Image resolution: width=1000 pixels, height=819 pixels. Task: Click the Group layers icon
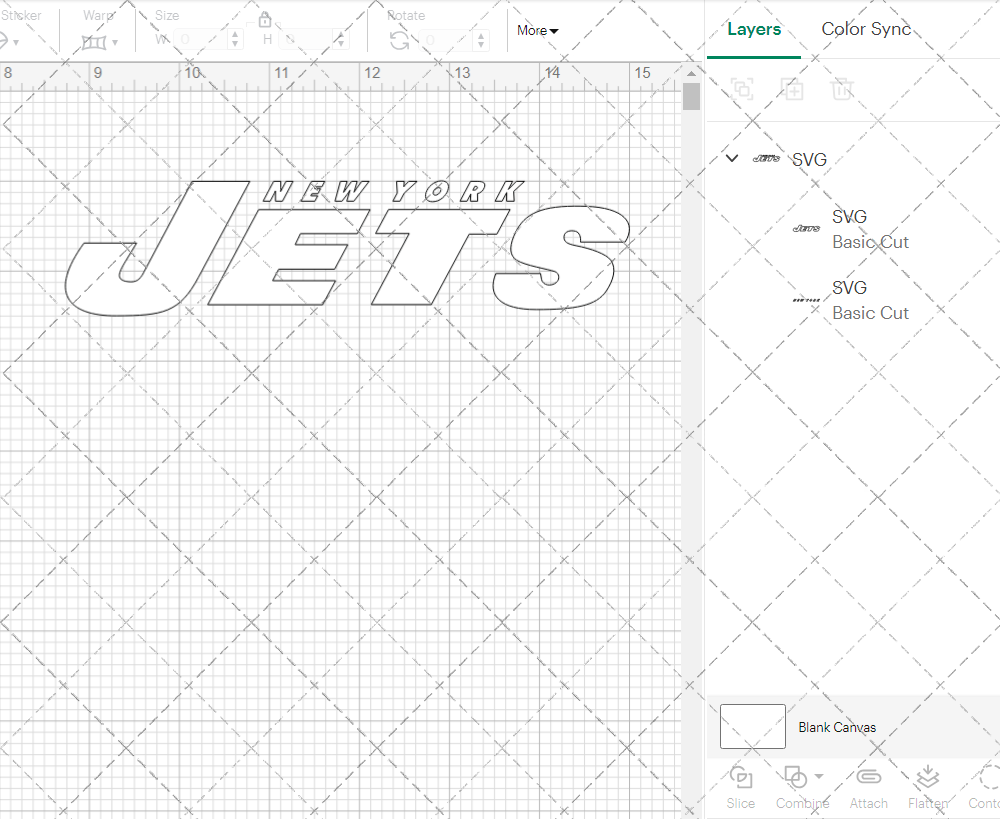[741, 89]
